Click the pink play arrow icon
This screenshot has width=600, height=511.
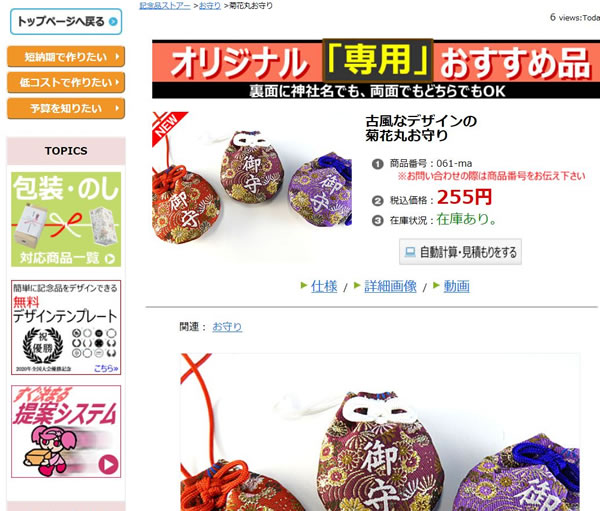point(108,464)
